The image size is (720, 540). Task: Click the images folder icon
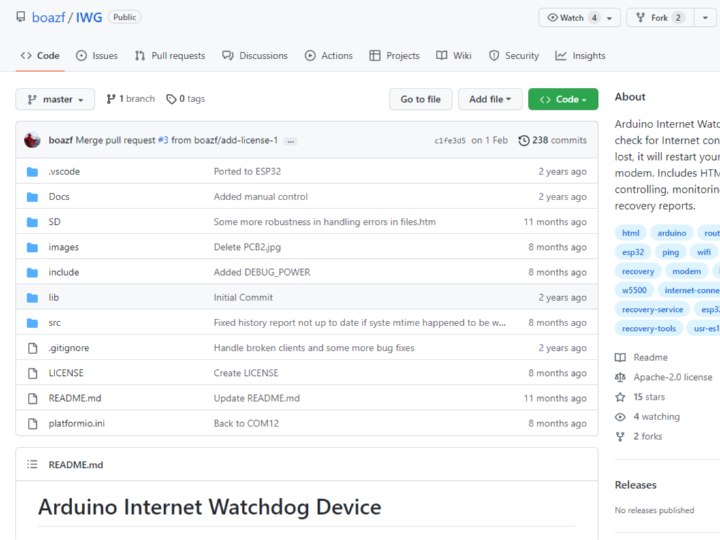coord(32,248)
